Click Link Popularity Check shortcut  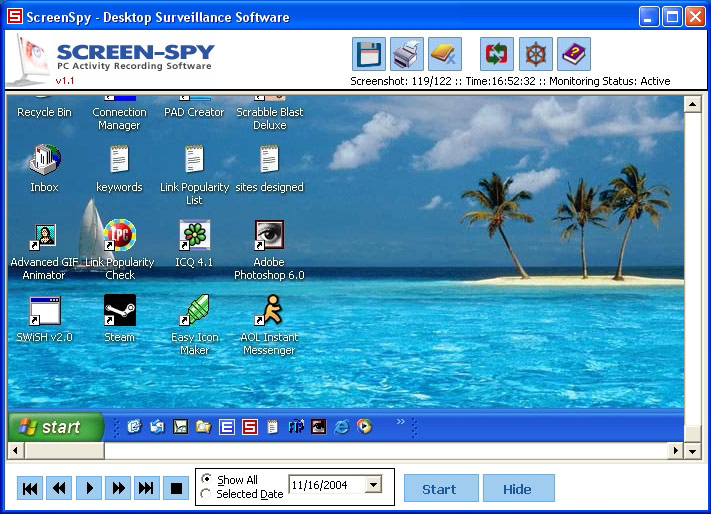point(120,235)
